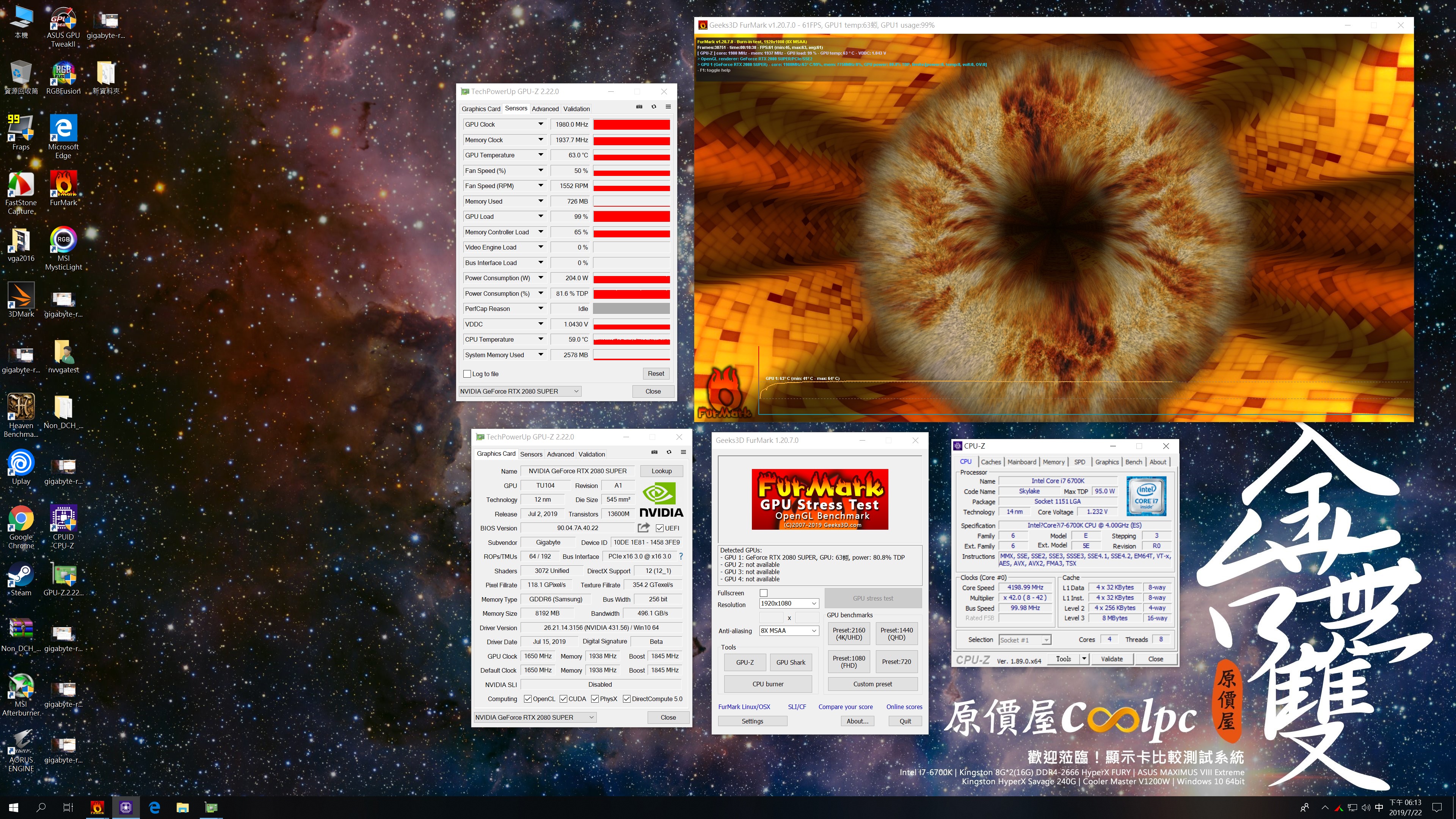Open the hamburger menu in GPU-Z Sensors window
The image size is (1456, 819).
click(x=668, y=107)
